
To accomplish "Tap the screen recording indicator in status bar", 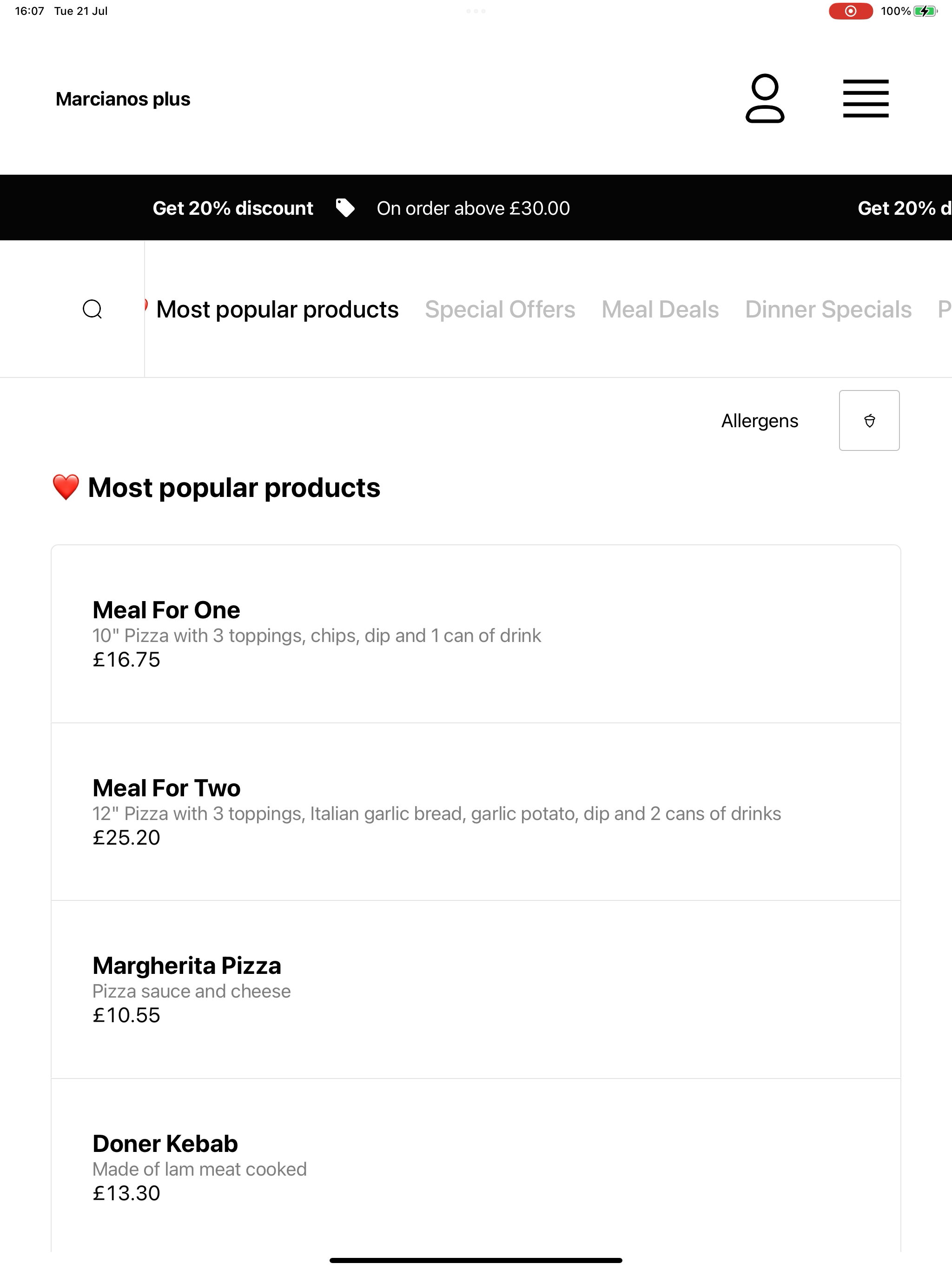I will point(850,11).
